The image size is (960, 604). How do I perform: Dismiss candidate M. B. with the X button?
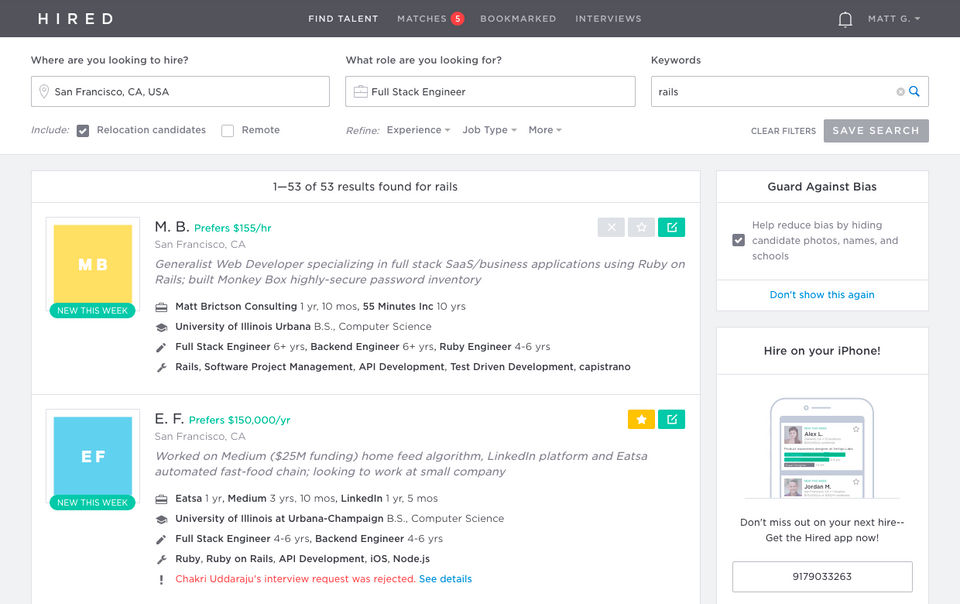(611, 227)
